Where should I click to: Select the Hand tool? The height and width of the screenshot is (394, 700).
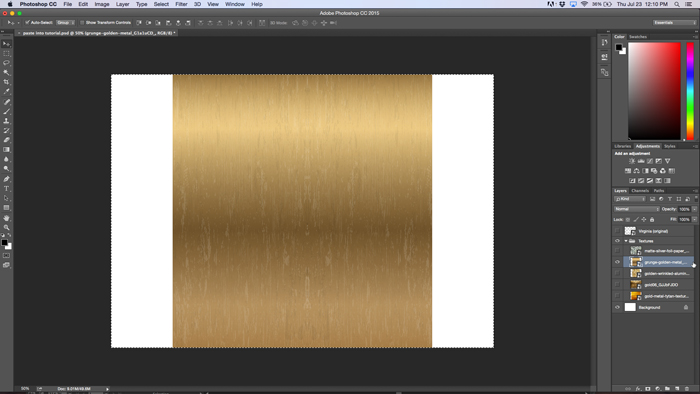(6, 218)
